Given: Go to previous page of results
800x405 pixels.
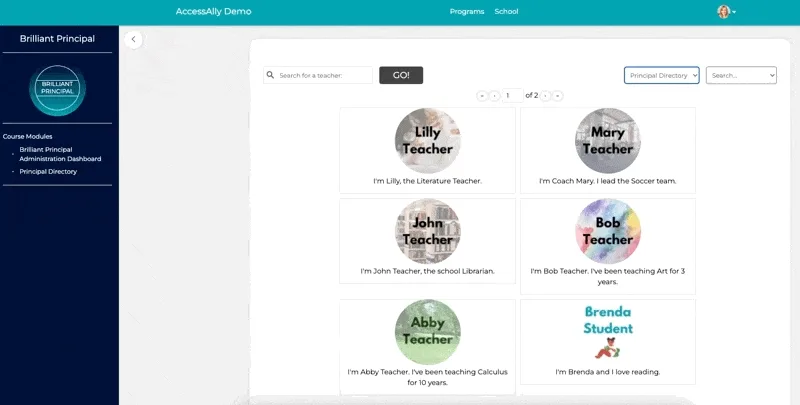Looking at the screenshot, I should [494, 95].
